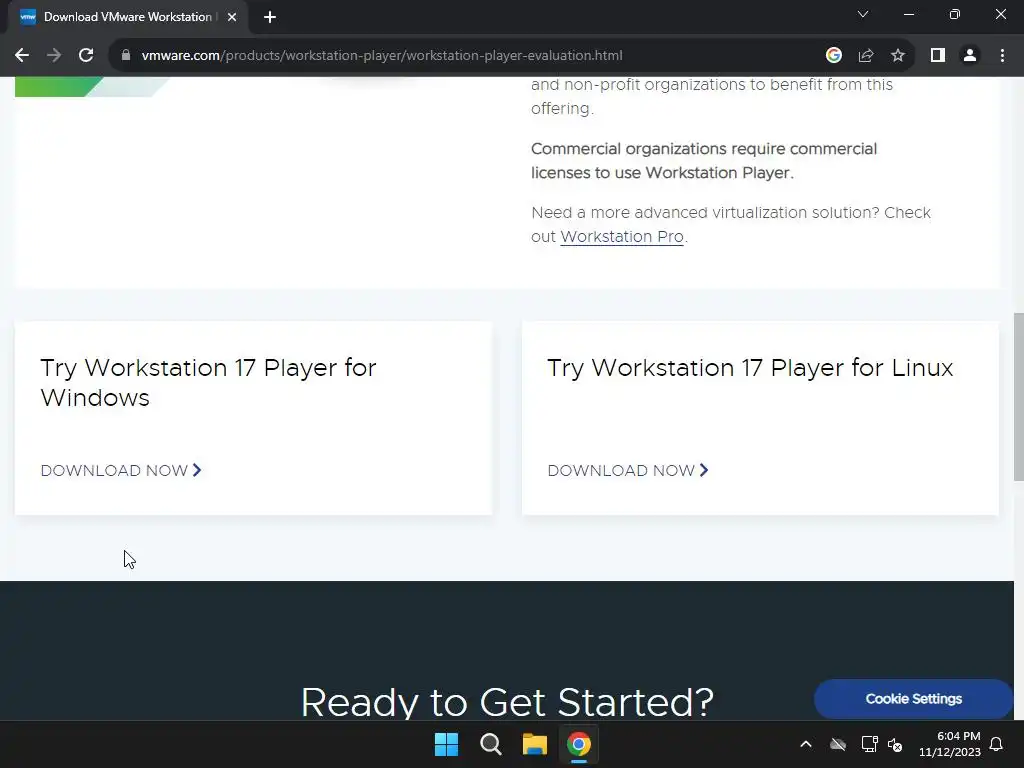
Task: Share this page via share icon
Action: tap(866, 56)
